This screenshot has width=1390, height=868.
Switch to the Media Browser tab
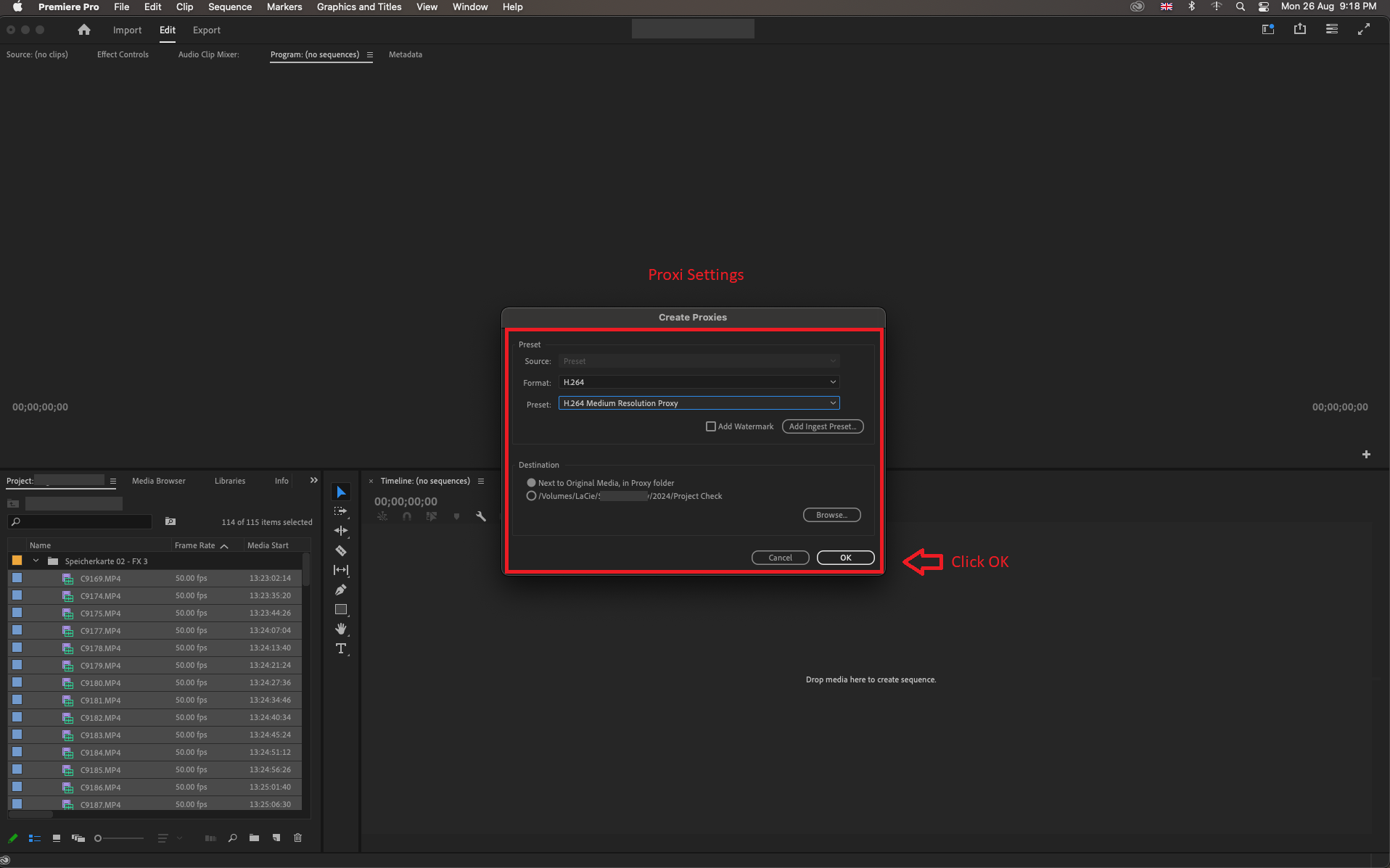(x=159, y=481)
